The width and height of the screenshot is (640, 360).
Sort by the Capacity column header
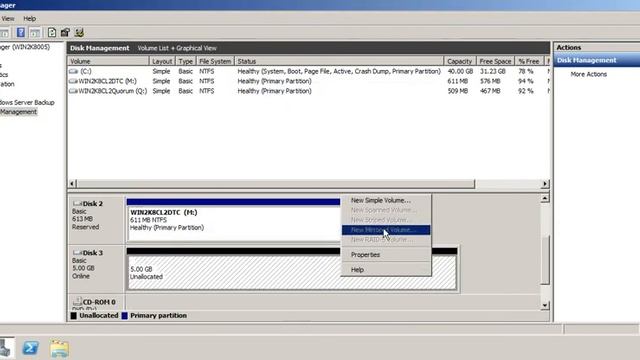click(460, 61)
